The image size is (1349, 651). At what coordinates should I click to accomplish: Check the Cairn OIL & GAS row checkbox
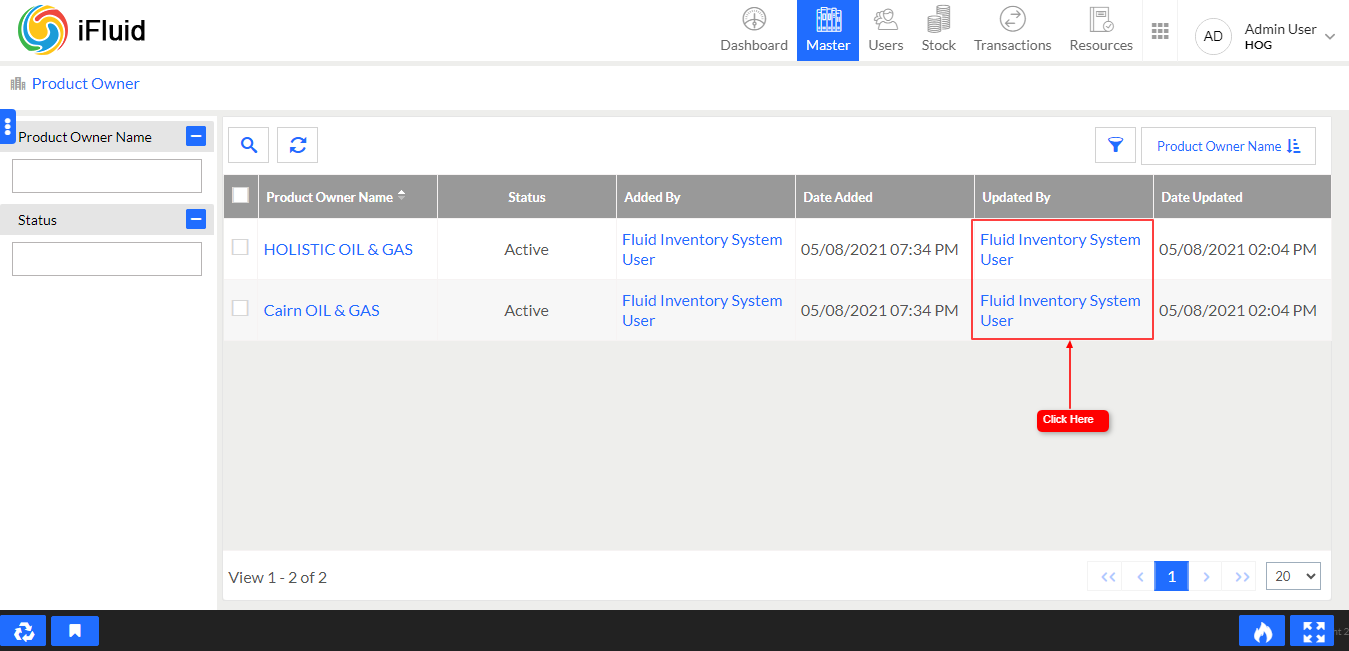(x=240, y=308)
